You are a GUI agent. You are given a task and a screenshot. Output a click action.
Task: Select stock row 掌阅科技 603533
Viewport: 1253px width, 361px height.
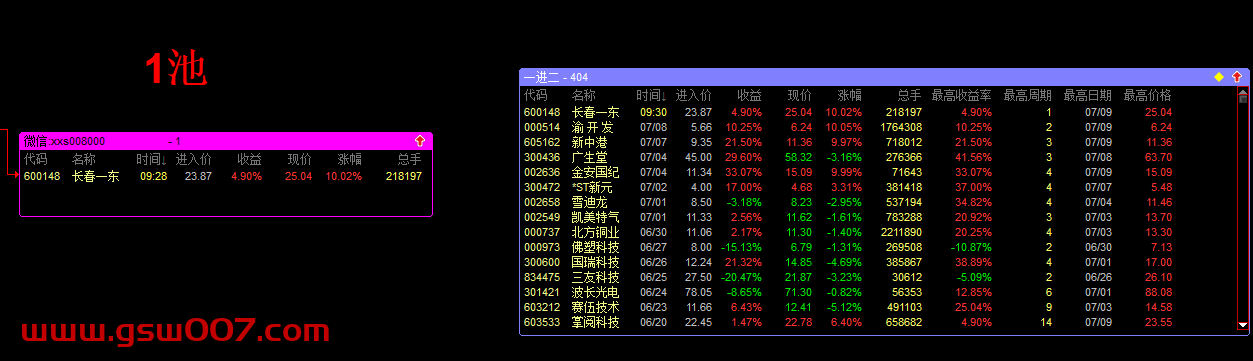pyautogui.click(x=880, y=323)
